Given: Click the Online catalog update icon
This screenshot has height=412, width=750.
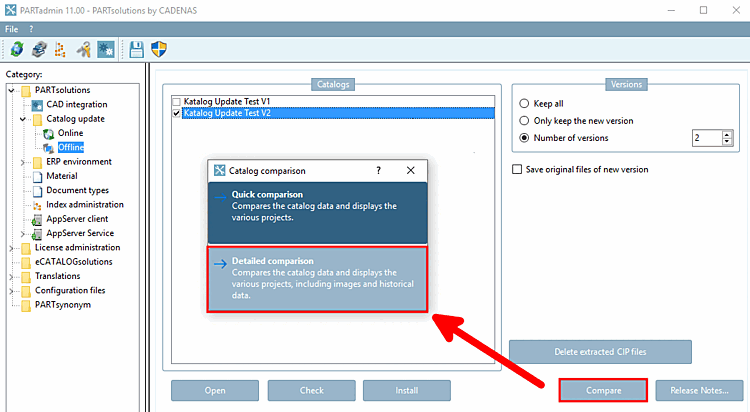Looking at the screenshot, I should (48, 134).
